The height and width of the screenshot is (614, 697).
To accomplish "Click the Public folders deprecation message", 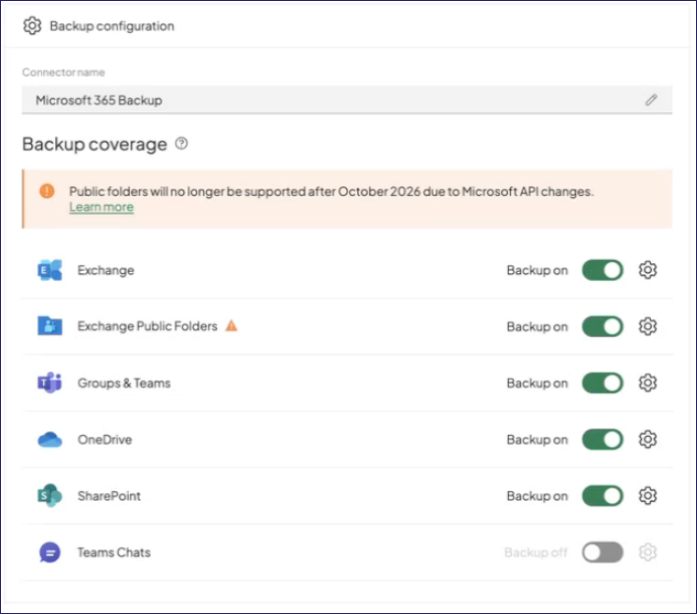I will [x=331, y=192].
